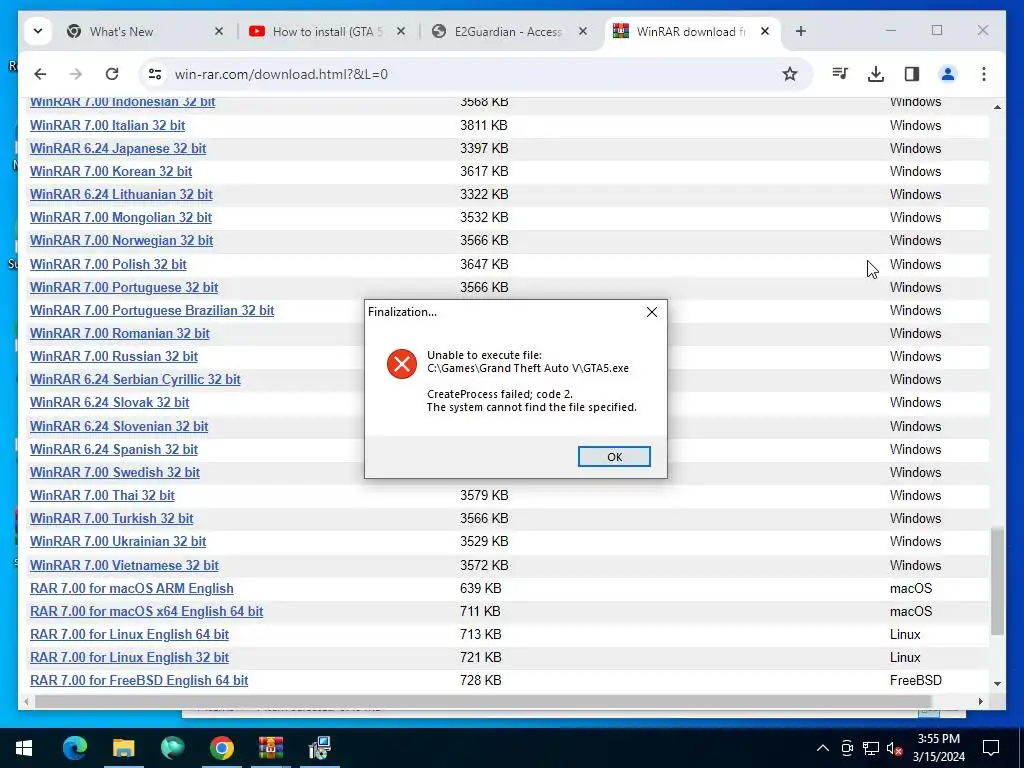Close the What's New tab

click(x=219, y=31)
